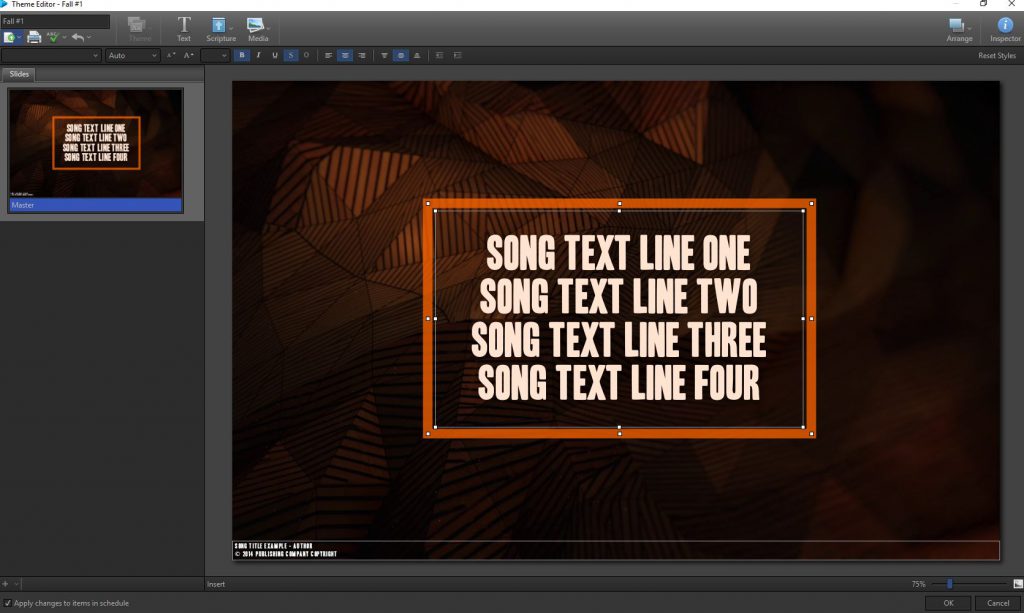1024x613 pixels.
Task: Adjust the 75% zoom slider
Action: pos(950,584)
